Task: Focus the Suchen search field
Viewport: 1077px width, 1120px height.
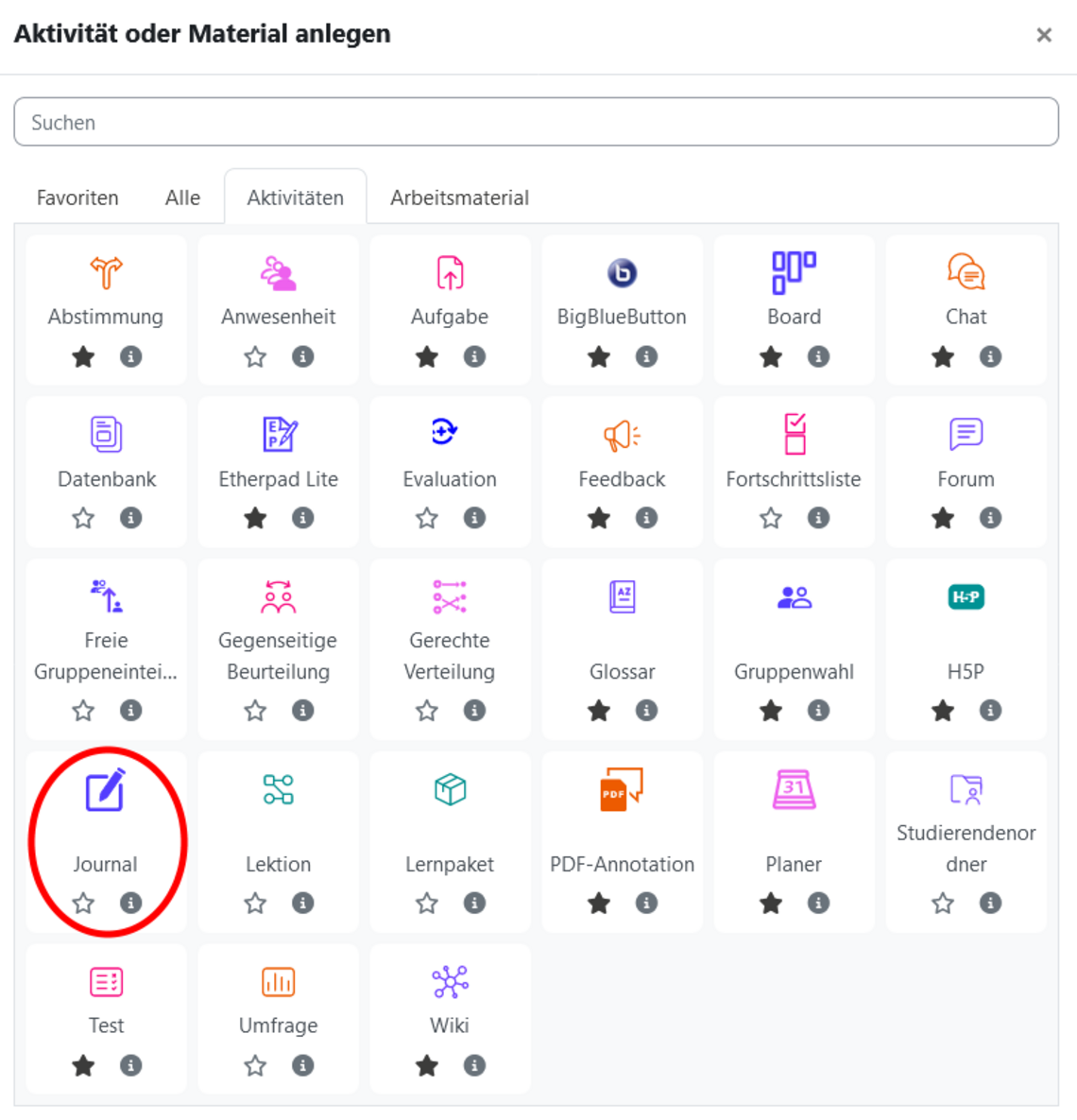Action: (x=536, y=122)
